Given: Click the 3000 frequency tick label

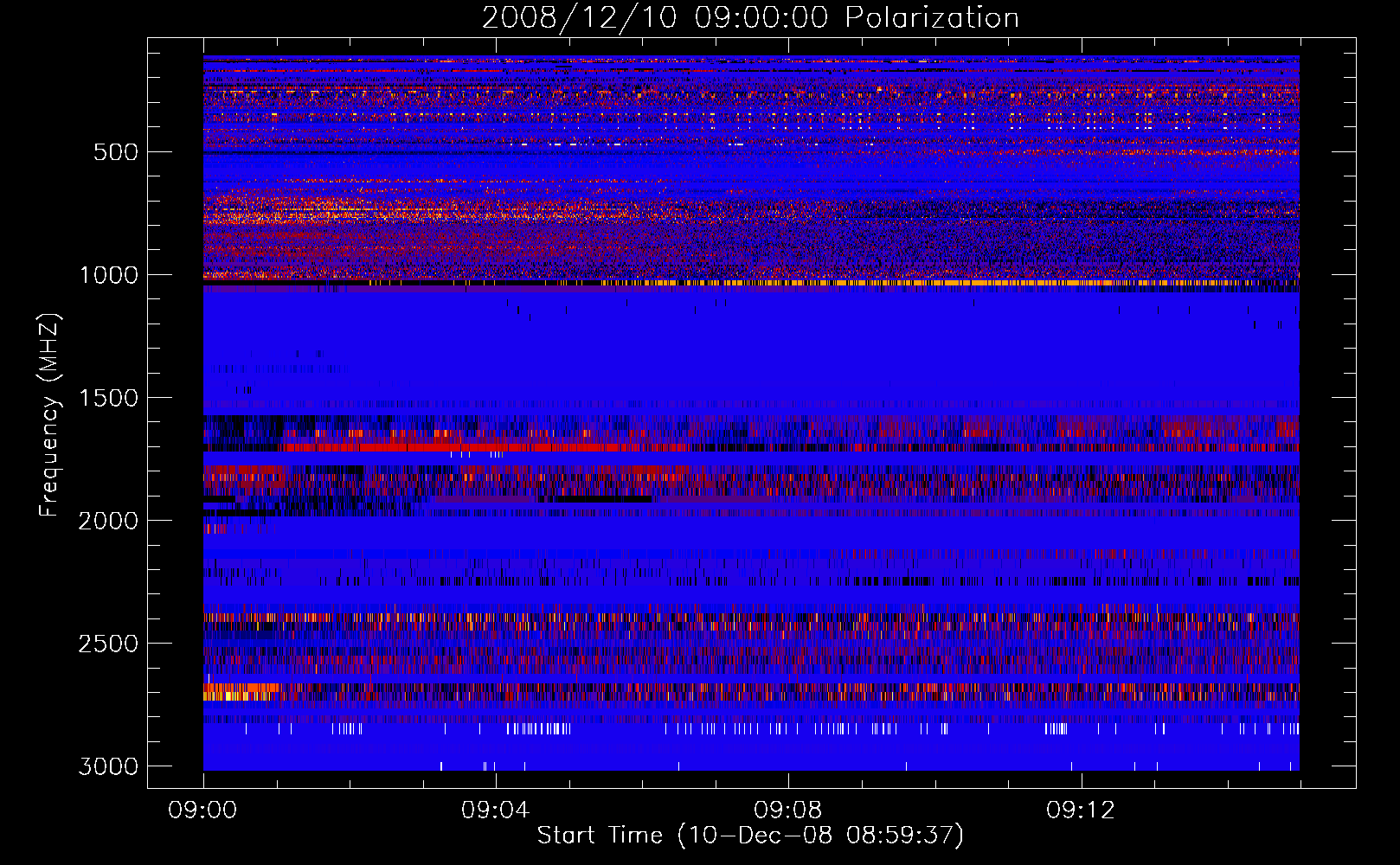Looking at the screenshot, I should pyautogui.click(x=109, y=767).
